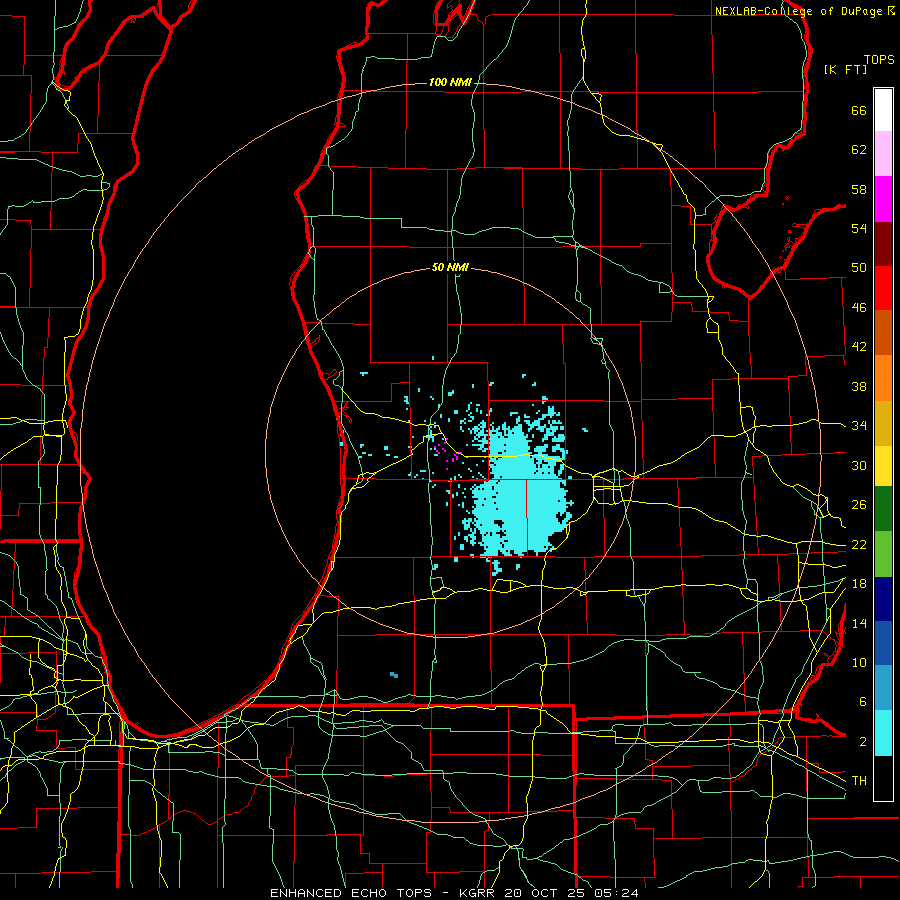Click the legend value "2"

tap(863, 742)
